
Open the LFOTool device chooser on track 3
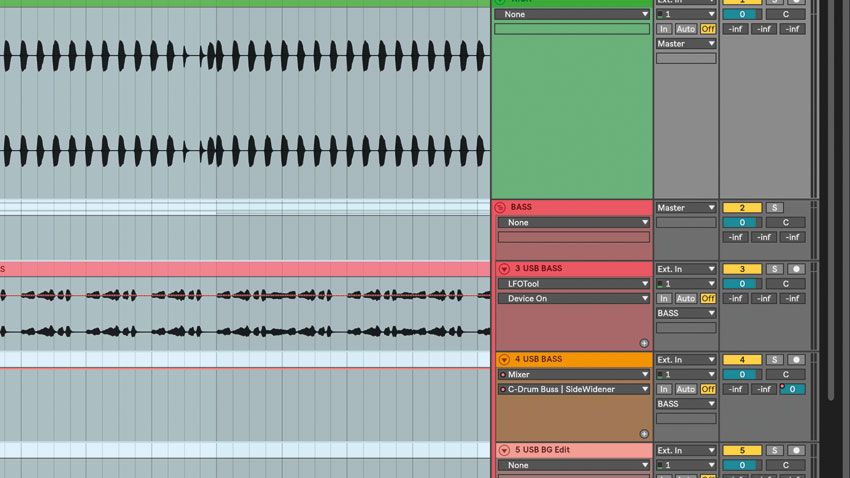click(574, 283)
